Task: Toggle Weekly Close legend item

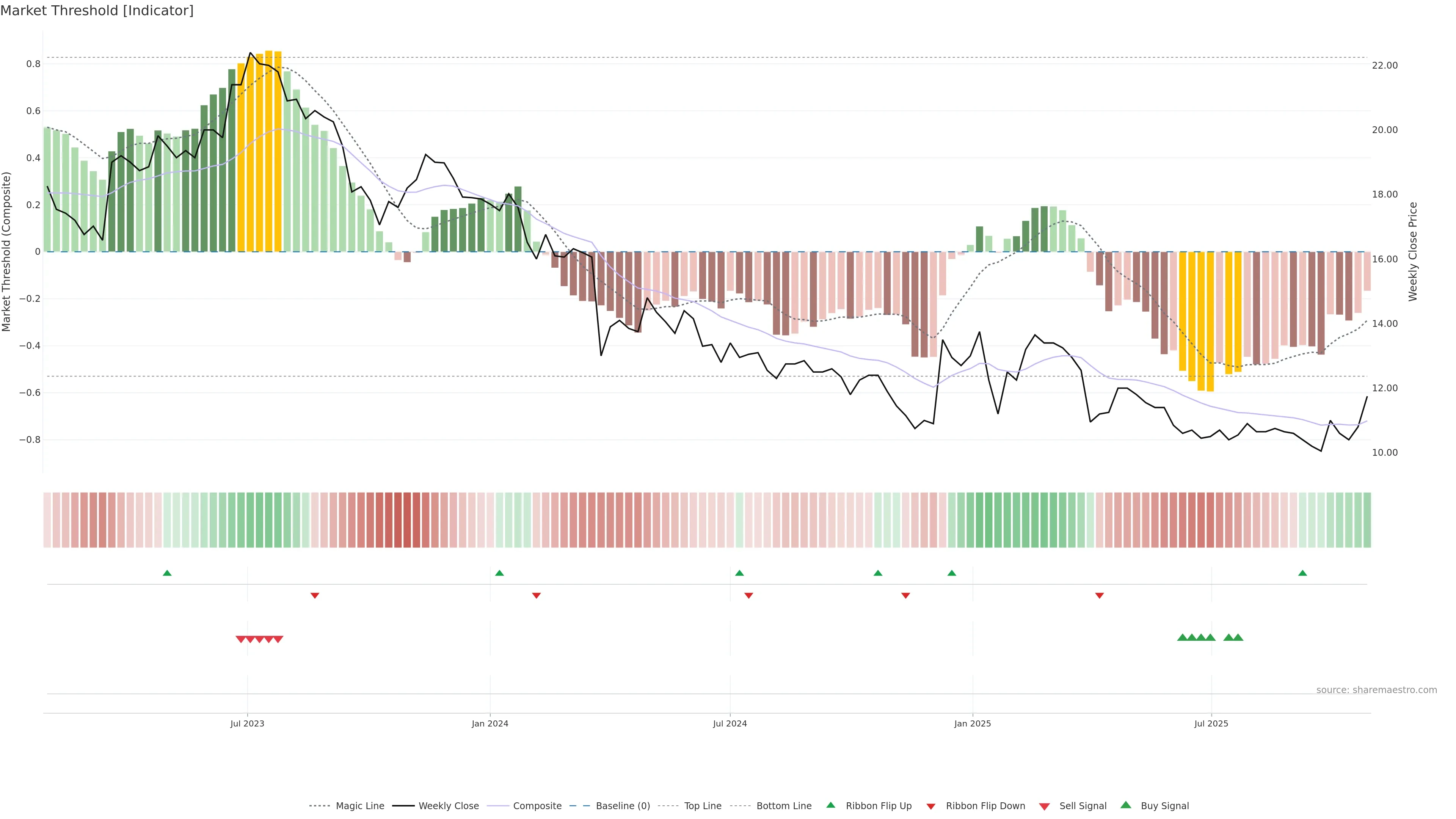Action: [x=448, y=806]
